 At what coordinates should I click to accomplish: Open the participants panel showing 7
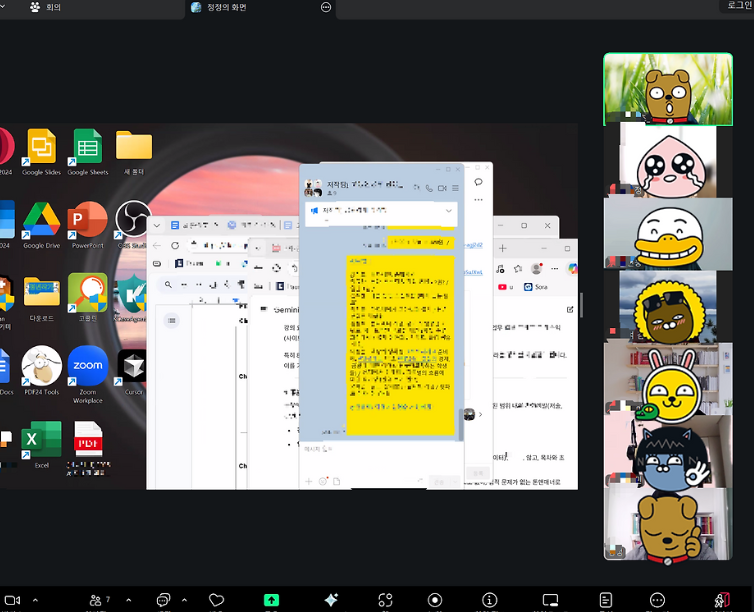99,600
